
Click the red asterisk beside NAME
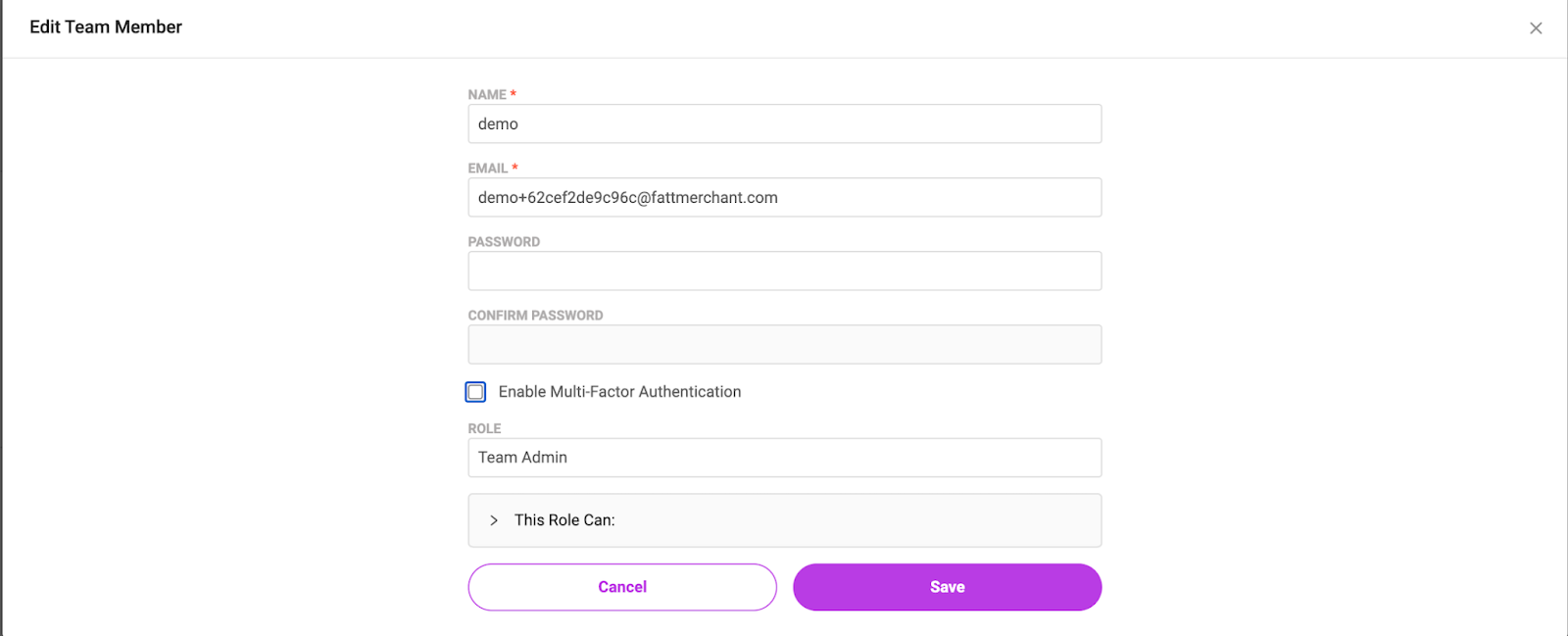click(514, 94)
